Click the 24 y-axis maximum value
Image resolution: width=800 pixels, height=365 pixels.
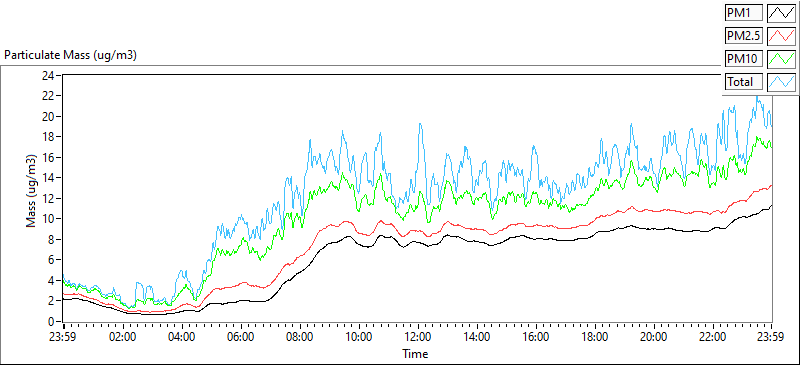tap(49, 75)
